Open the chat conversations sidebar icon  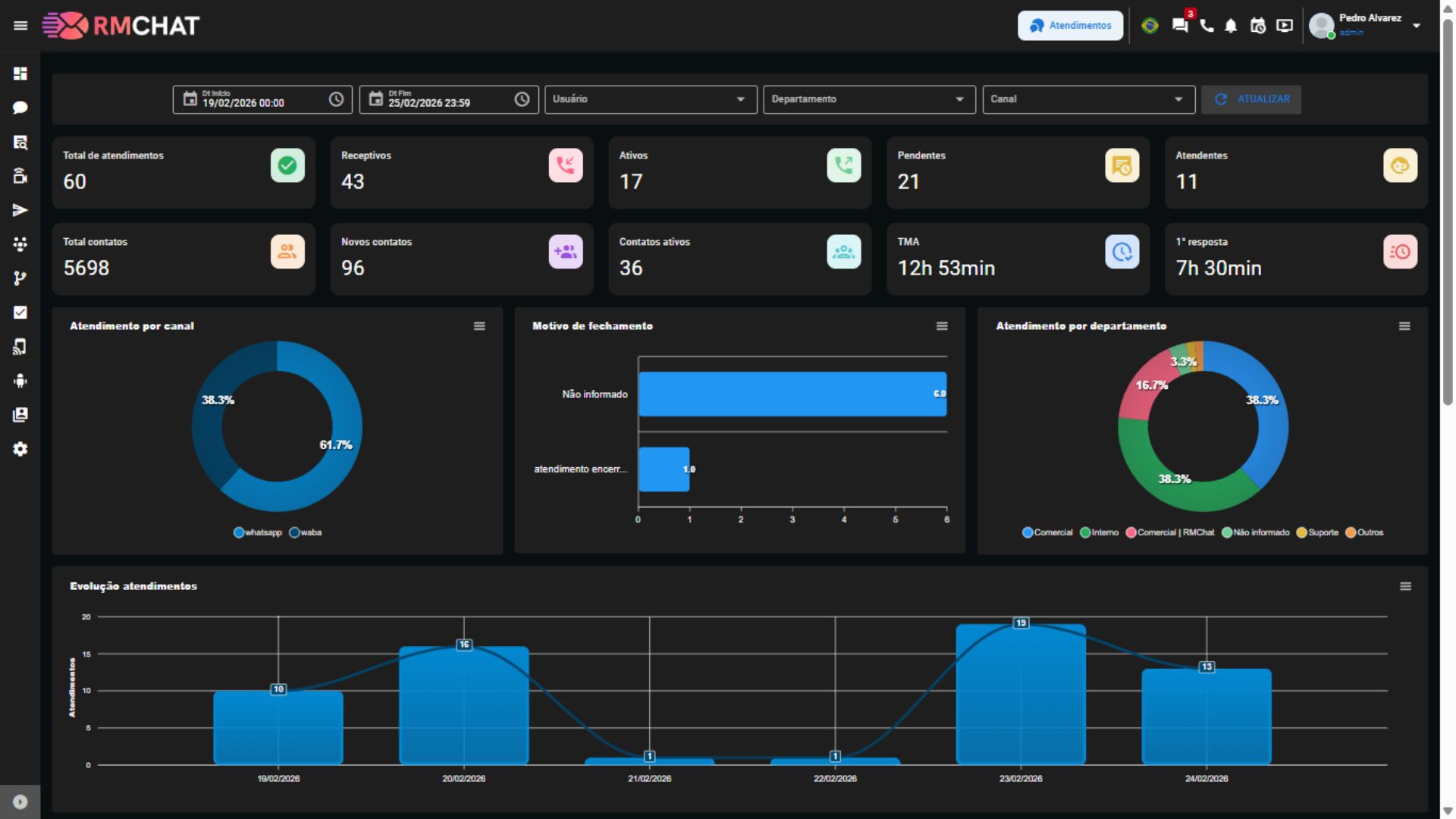20,108
